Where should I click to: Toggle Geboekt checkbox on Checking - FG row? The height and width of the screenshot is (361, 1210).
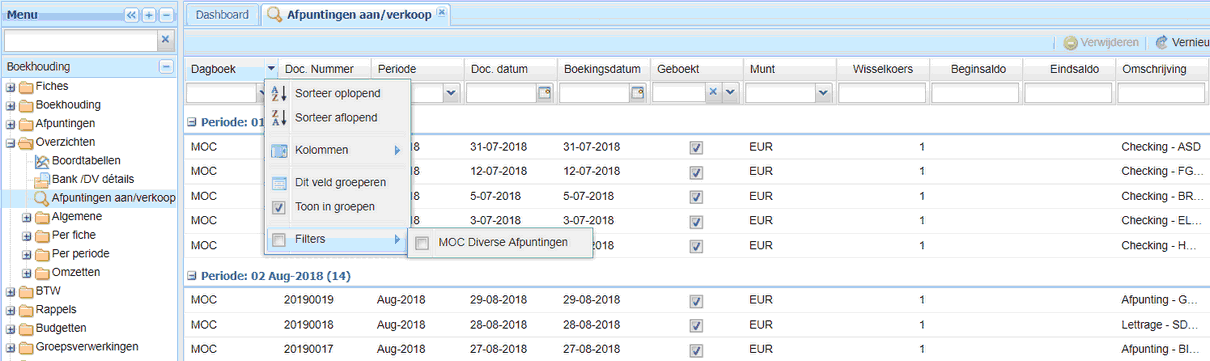pyautogui.click(x=696, y=172)
